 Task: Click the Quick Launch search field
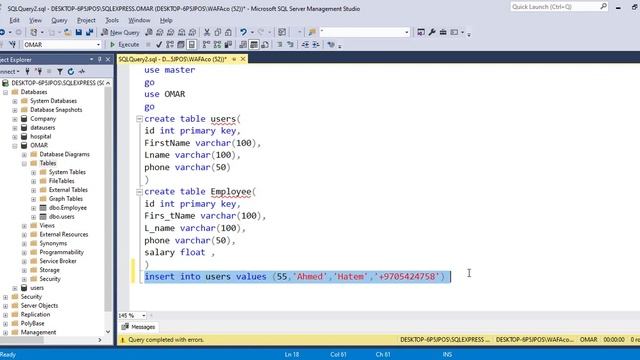tap(559, 7)
